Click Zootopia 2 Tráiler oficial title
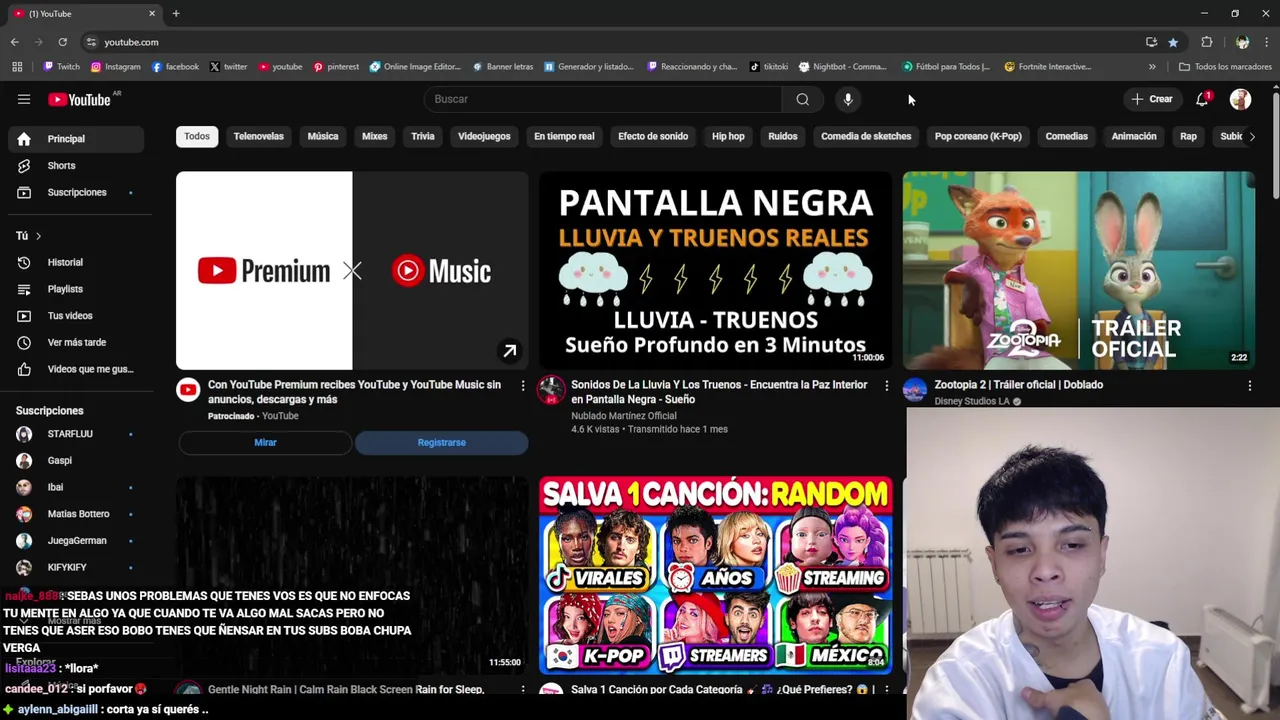The width and height of the screenshot is (1280, 720). click(1018, 385)
